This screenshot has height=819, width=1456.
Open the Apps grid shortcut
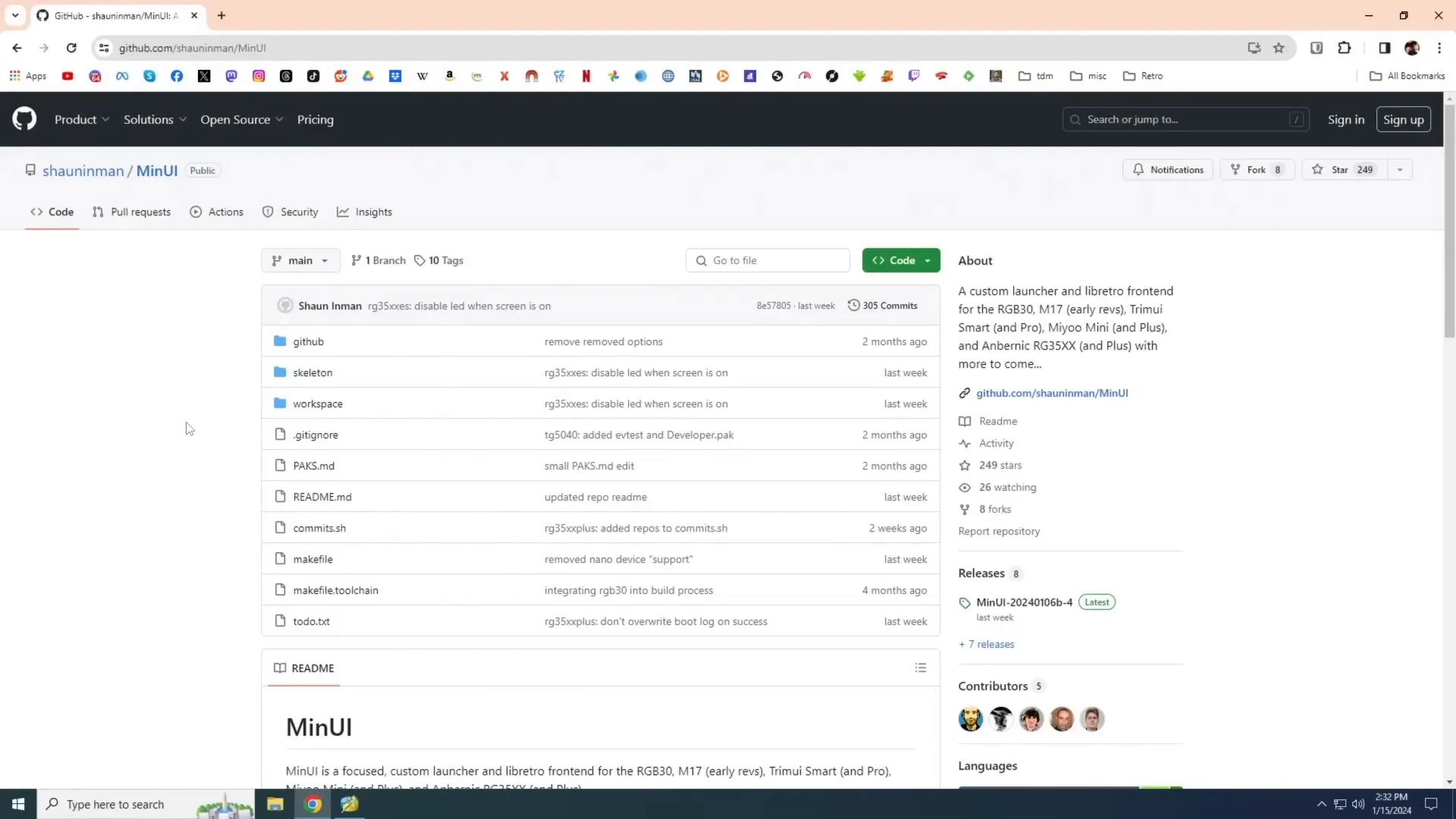click(28, 76)
